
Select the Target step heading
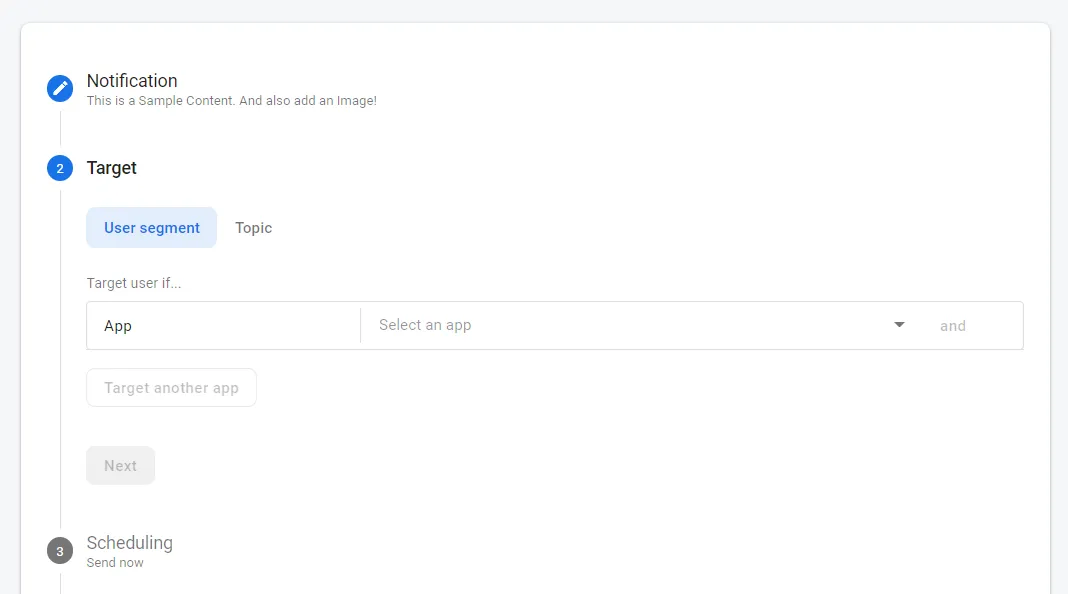[112, 168]
